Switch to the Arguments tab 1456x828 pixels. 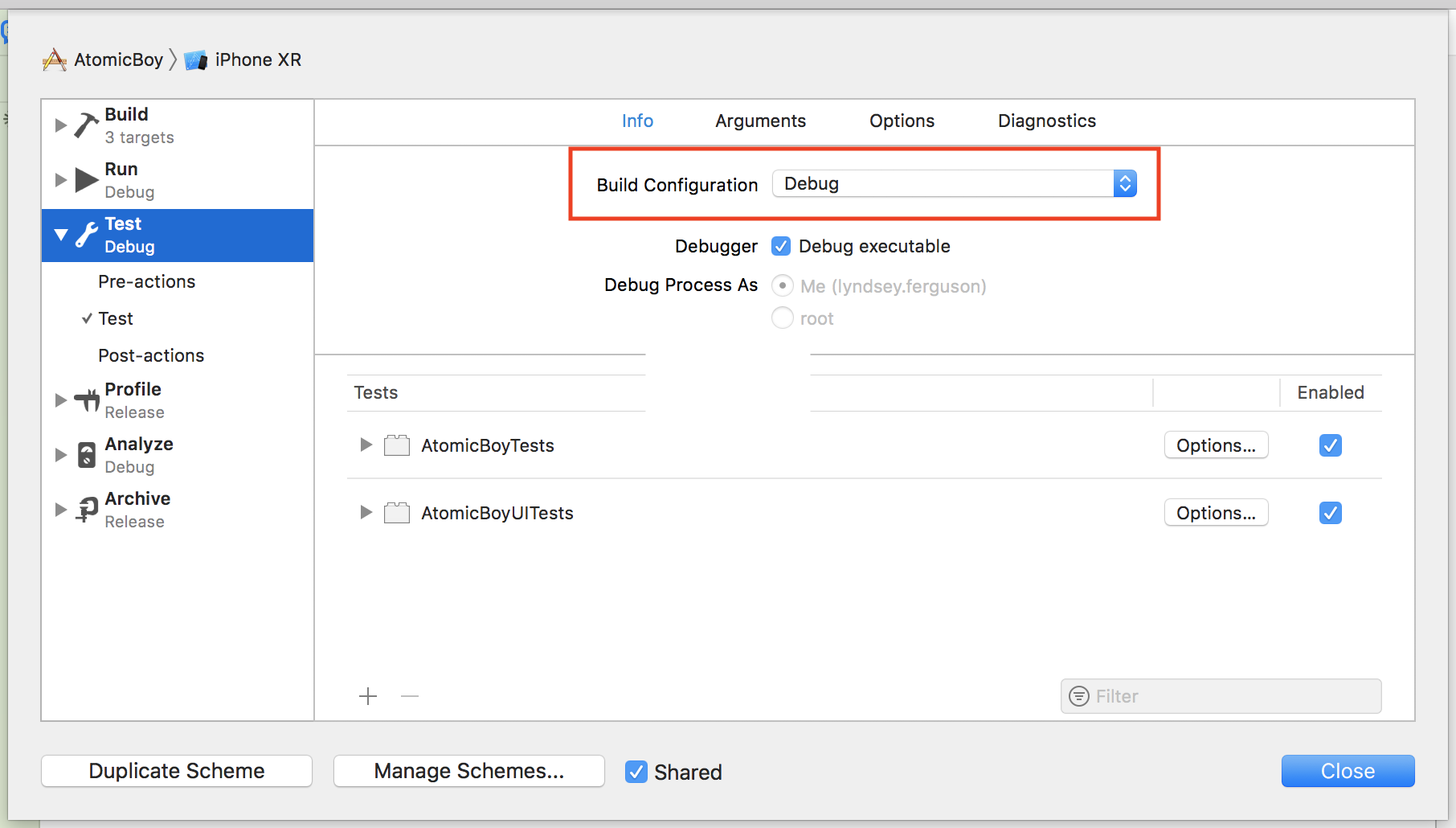760,121
